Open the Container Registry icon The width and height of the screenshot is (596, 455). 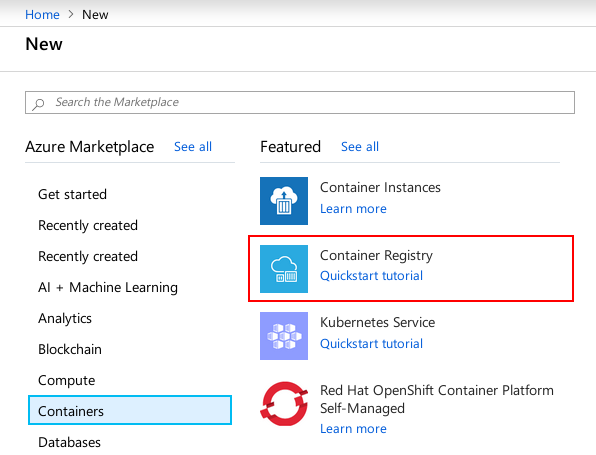(284, 269)
